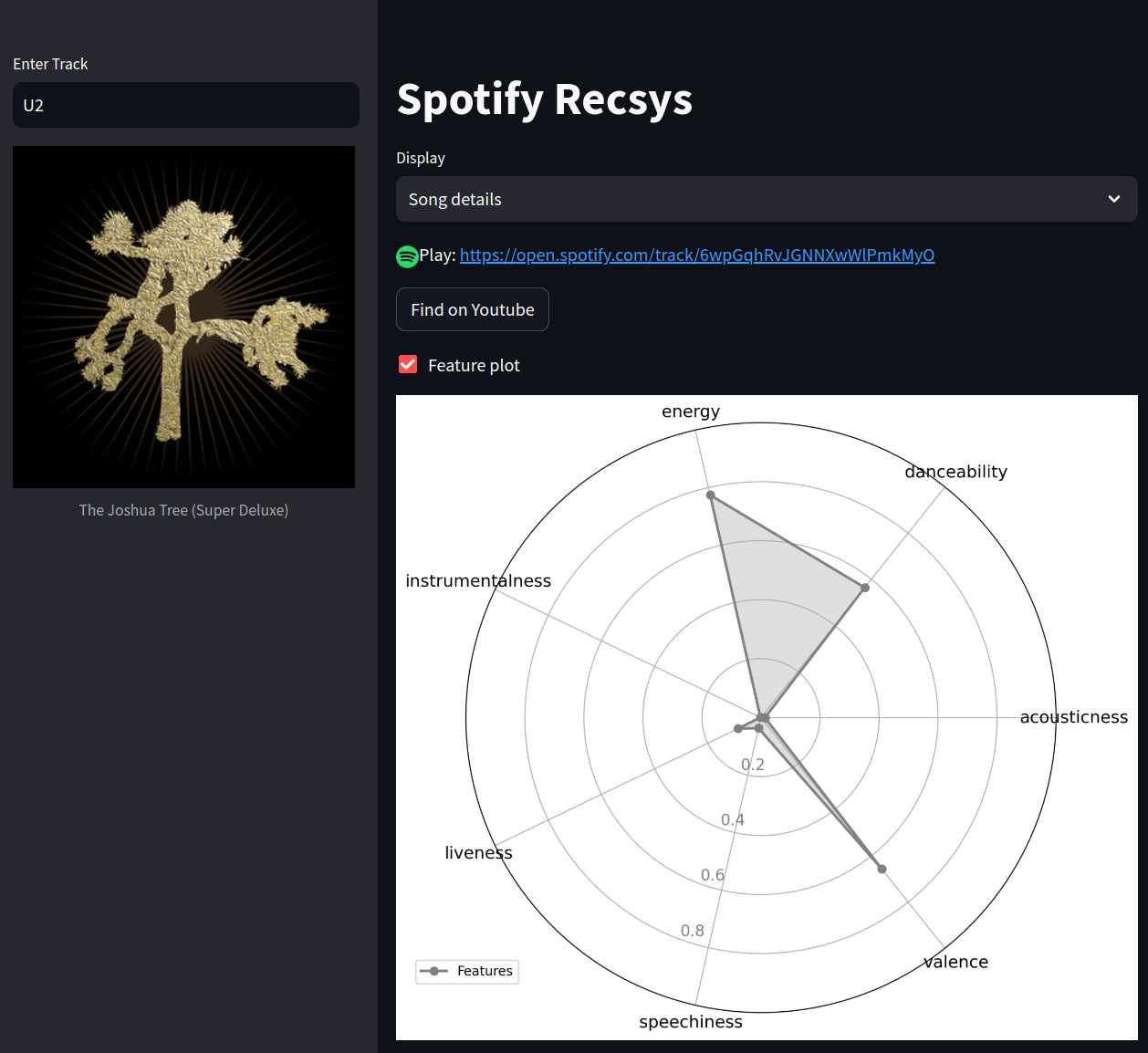Click the Joshua Tree album cover image
Screen dimensions: 1148x1053
point(183,317)
